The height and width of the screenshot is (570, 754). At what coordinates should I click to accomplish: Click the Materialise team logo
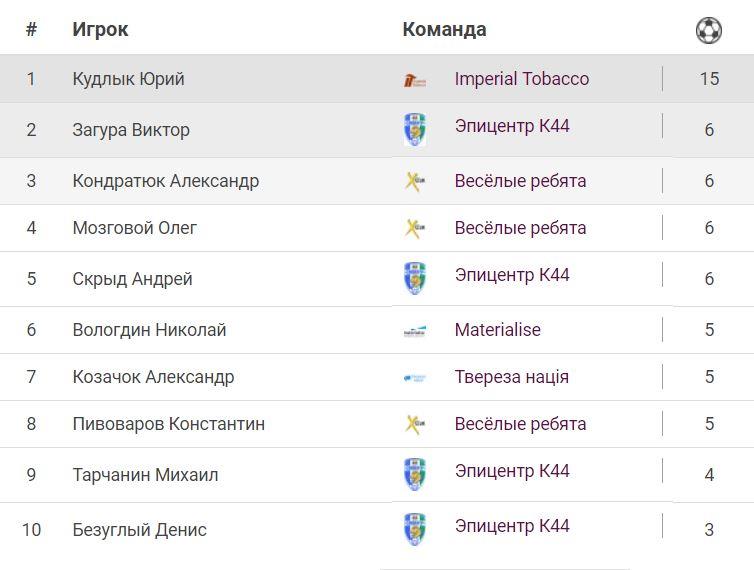tap(415, 330)
